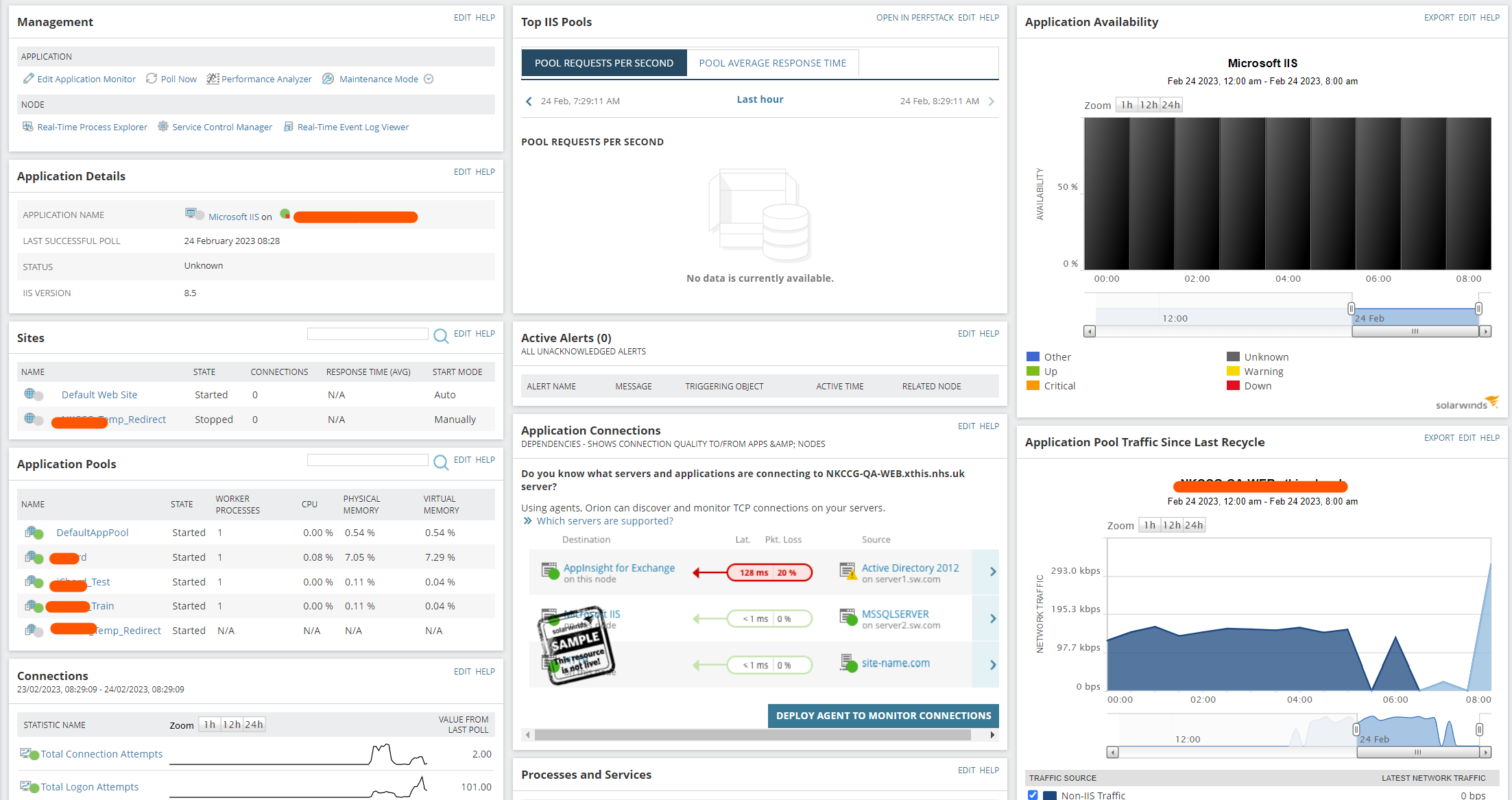Image resolution: width=1512 pixels, height=800 pixels.
Task: Open Performance Analyzer via its chart icon
Action: (x=213, y=79)
